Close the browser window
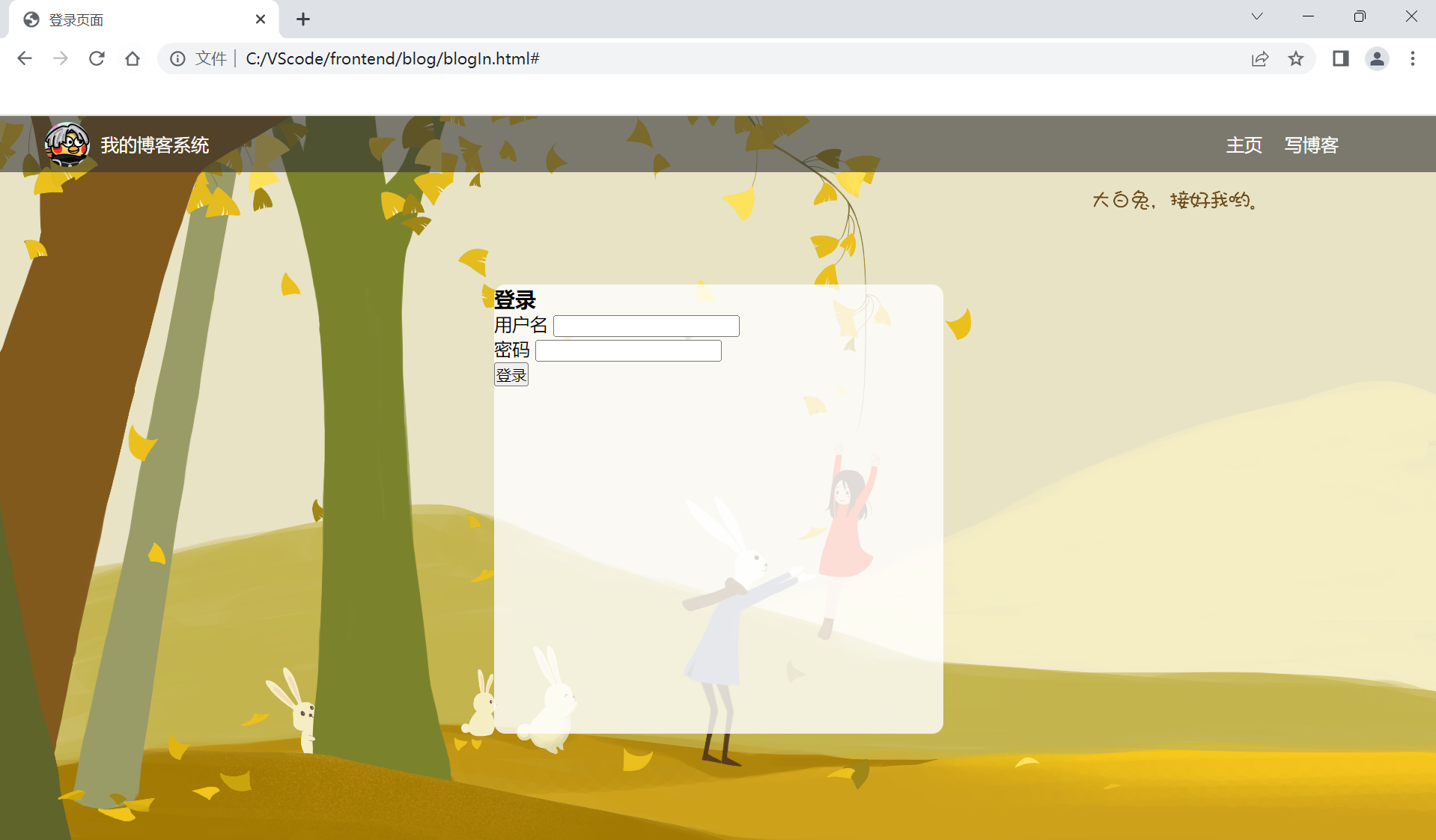The width and height of the screenshot is (1436, 840). tap(1411, 16)
